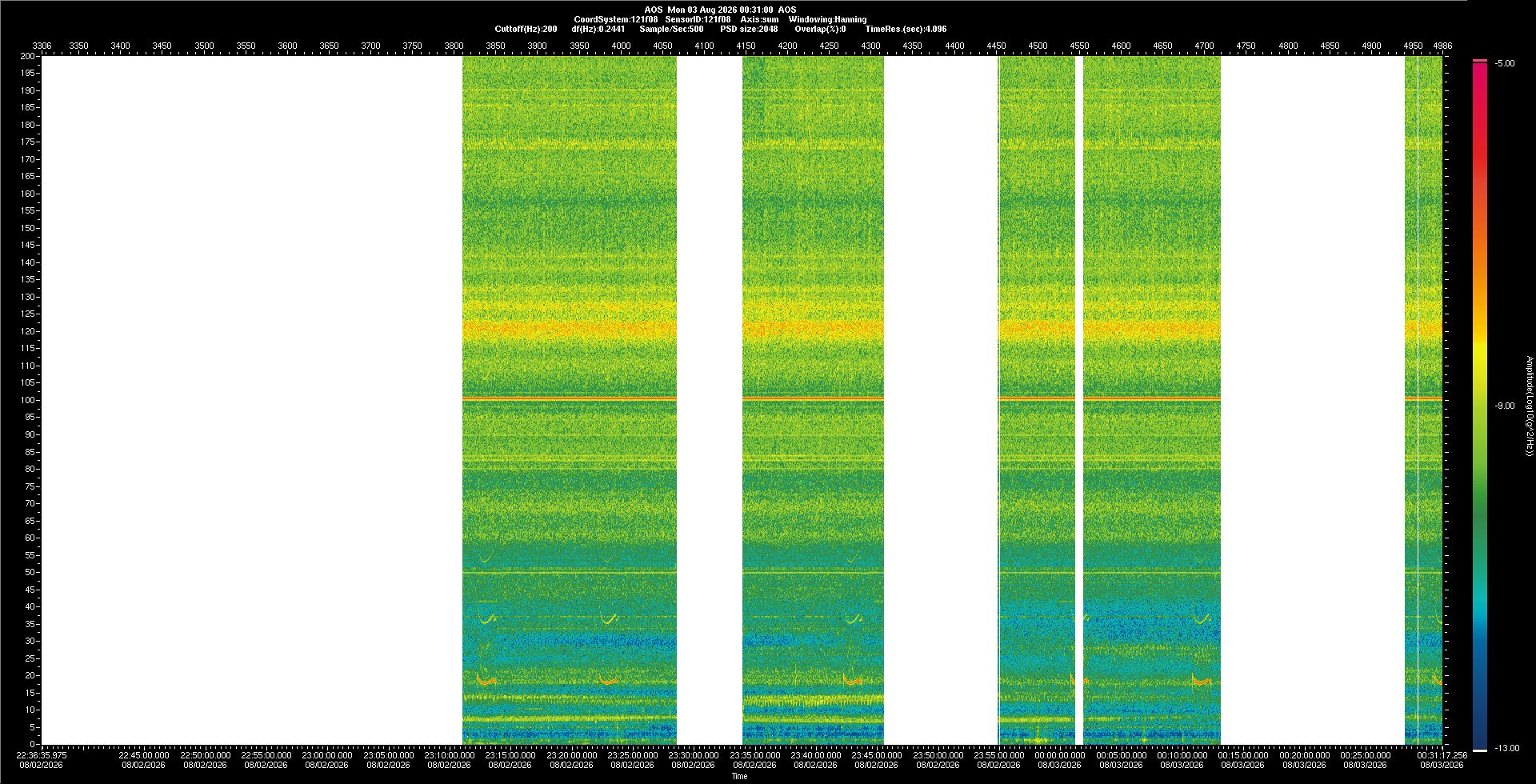The width and height of the screenshot is (1536, 784).
Task: Click the plot title "Mon 03 Aug 2026 00:31:00"
Action: point(720,10)
